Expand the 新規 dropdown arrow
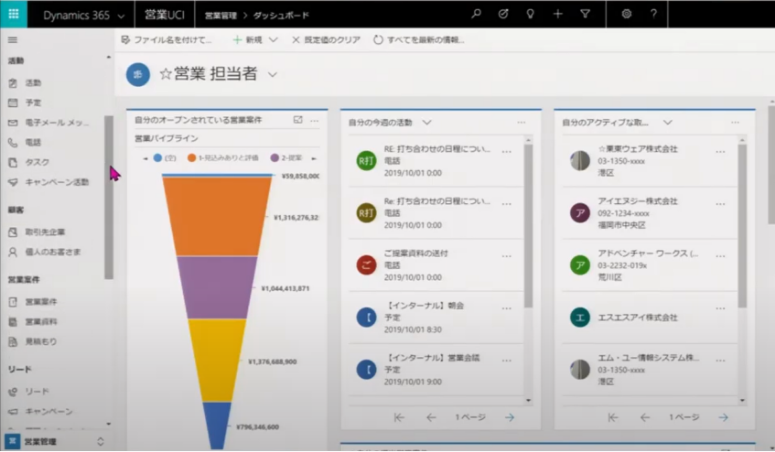 273,40
